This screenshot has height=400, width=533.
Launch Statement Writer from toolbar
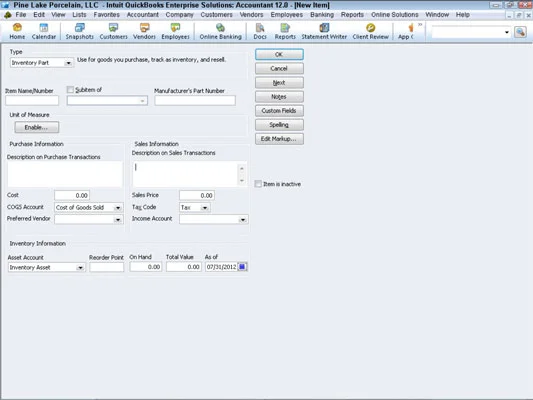324,31
